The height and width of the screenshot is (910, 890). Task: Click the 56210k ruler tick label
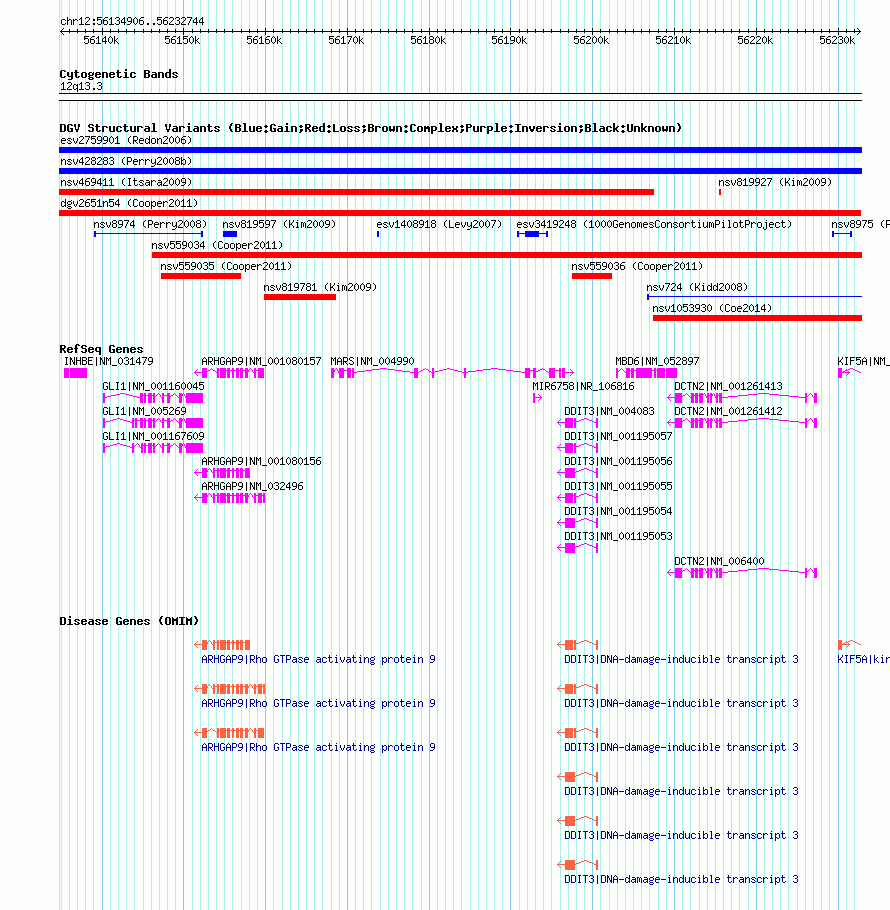673,41
